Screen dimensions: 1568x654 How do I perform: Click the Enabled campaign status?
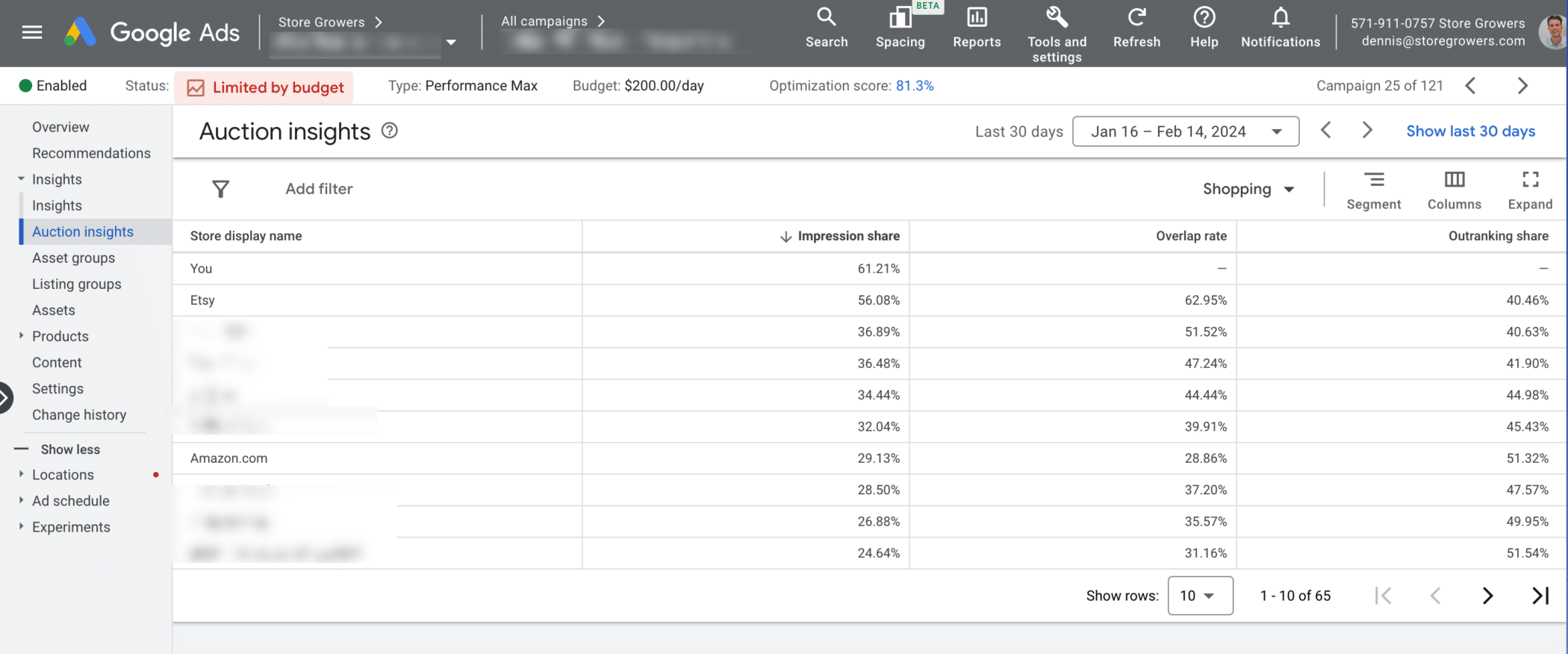tap(52, 86)
